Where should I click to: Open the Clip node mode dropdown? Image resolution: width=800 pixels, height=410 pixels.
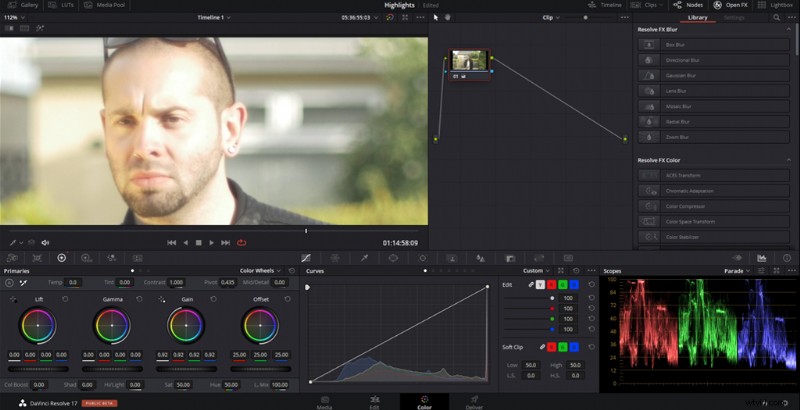[551, 17]
